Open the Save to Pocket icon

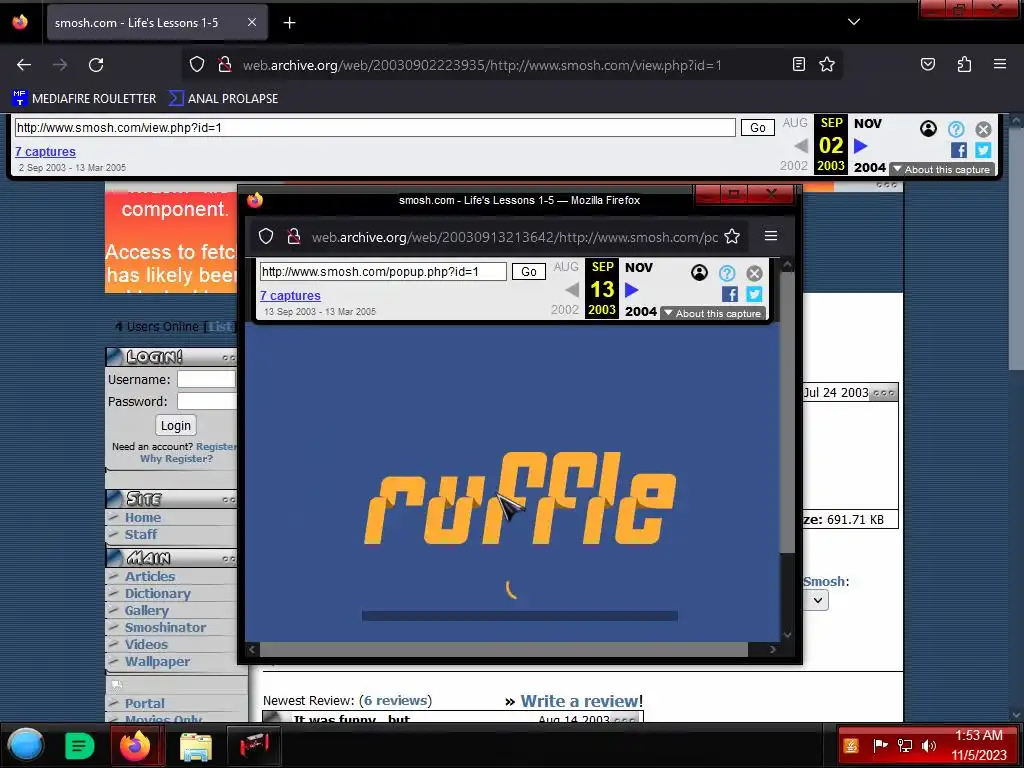[x=927, y=64]
